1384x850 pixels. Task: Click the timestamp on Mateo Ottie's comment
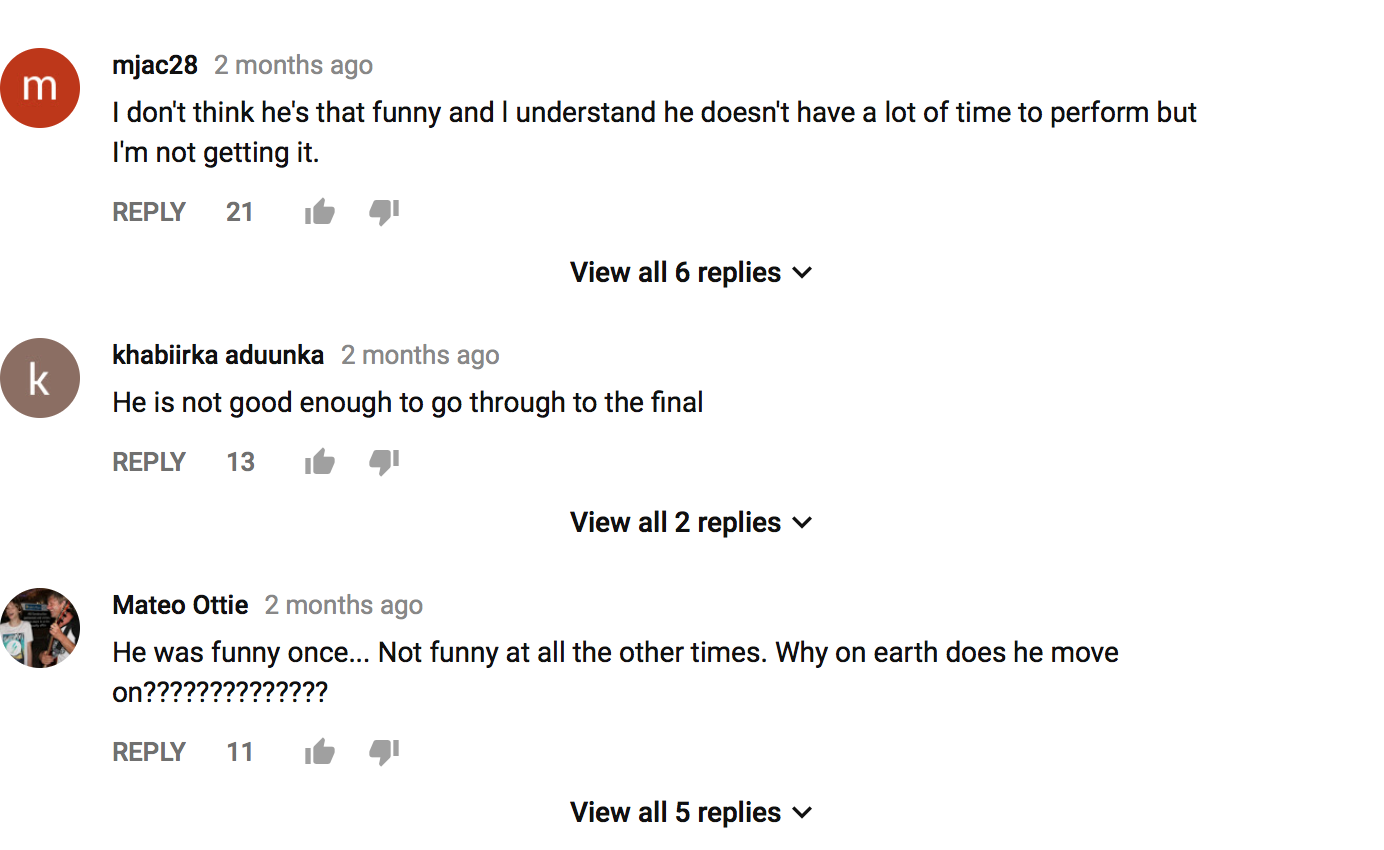343,605
